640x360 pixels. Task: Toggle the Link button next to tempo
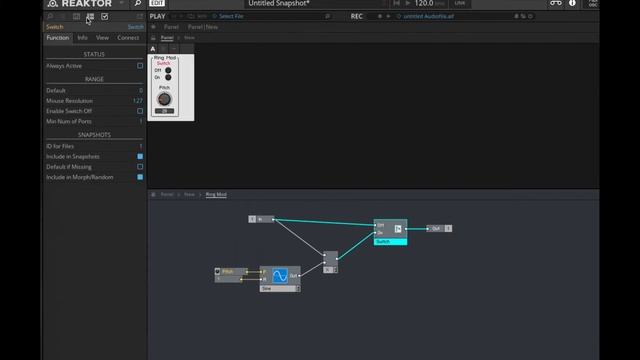460,3
